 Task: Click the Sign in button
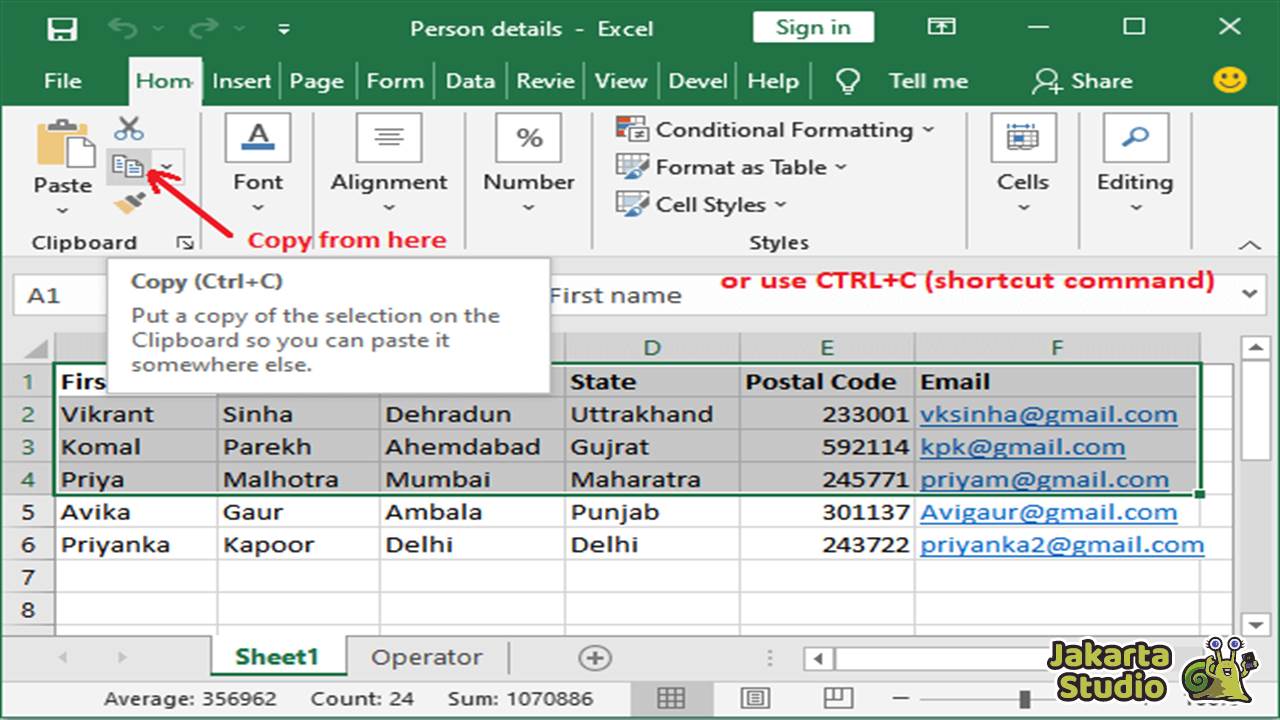click(x=813, y=27)
